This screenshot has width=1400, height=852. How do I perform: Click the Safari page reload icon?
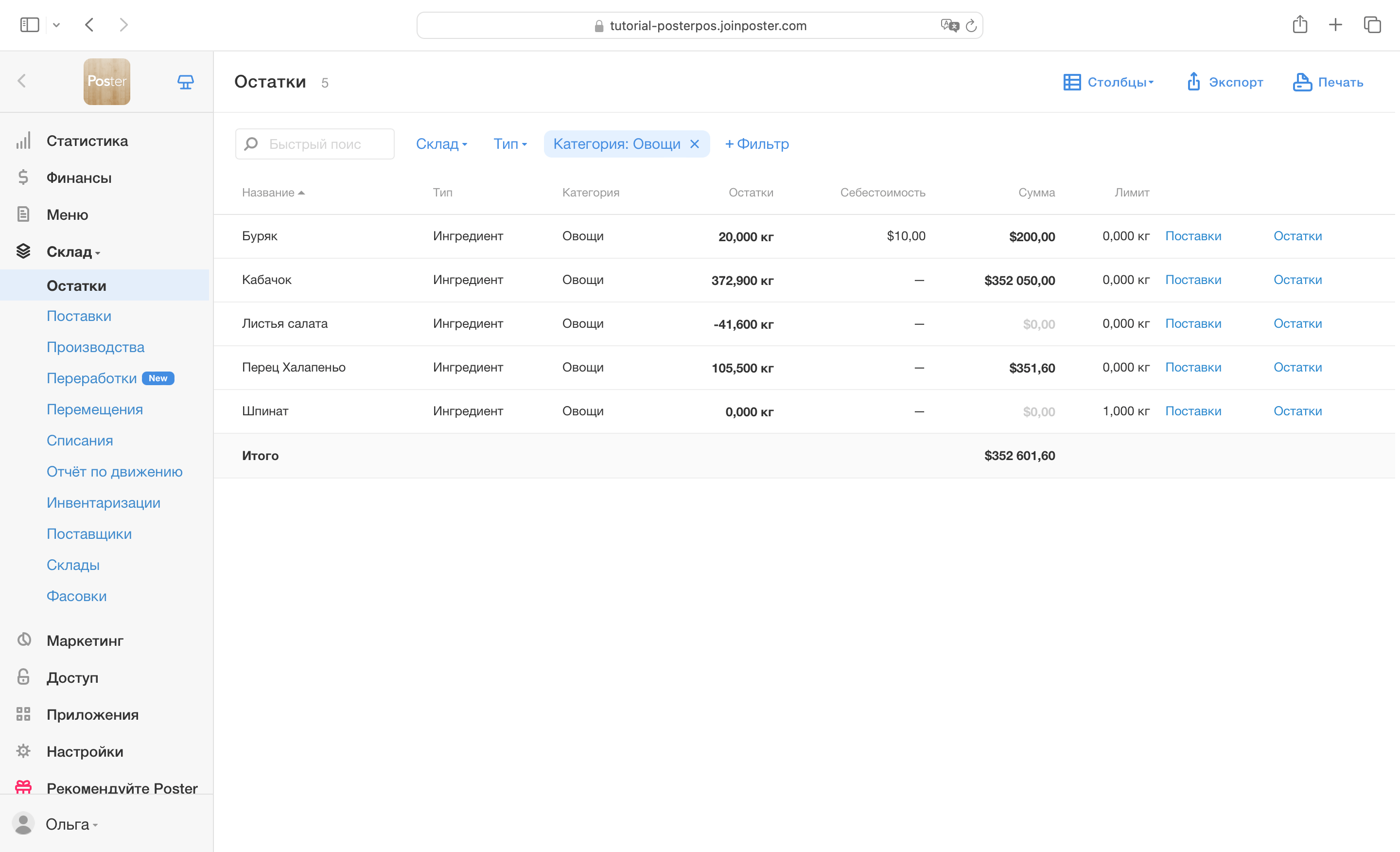pyautogui.click(x=971, y=26)
